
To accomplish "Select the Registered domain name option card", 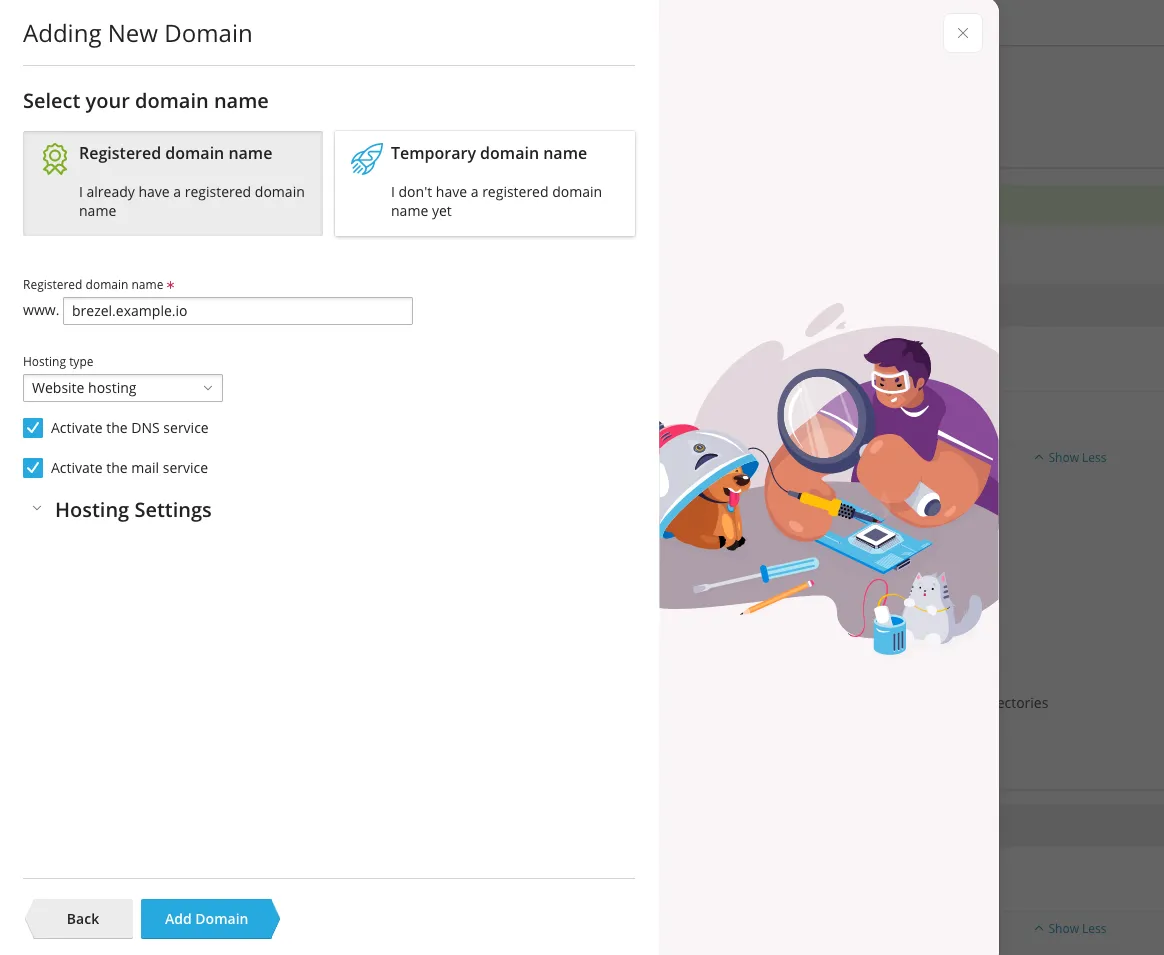I will click(173, 183).
